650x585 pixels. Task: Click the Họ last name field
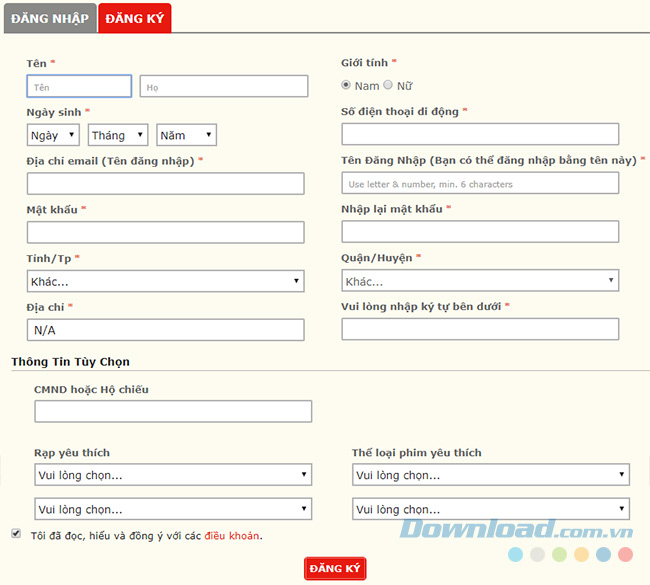[223, 87]
